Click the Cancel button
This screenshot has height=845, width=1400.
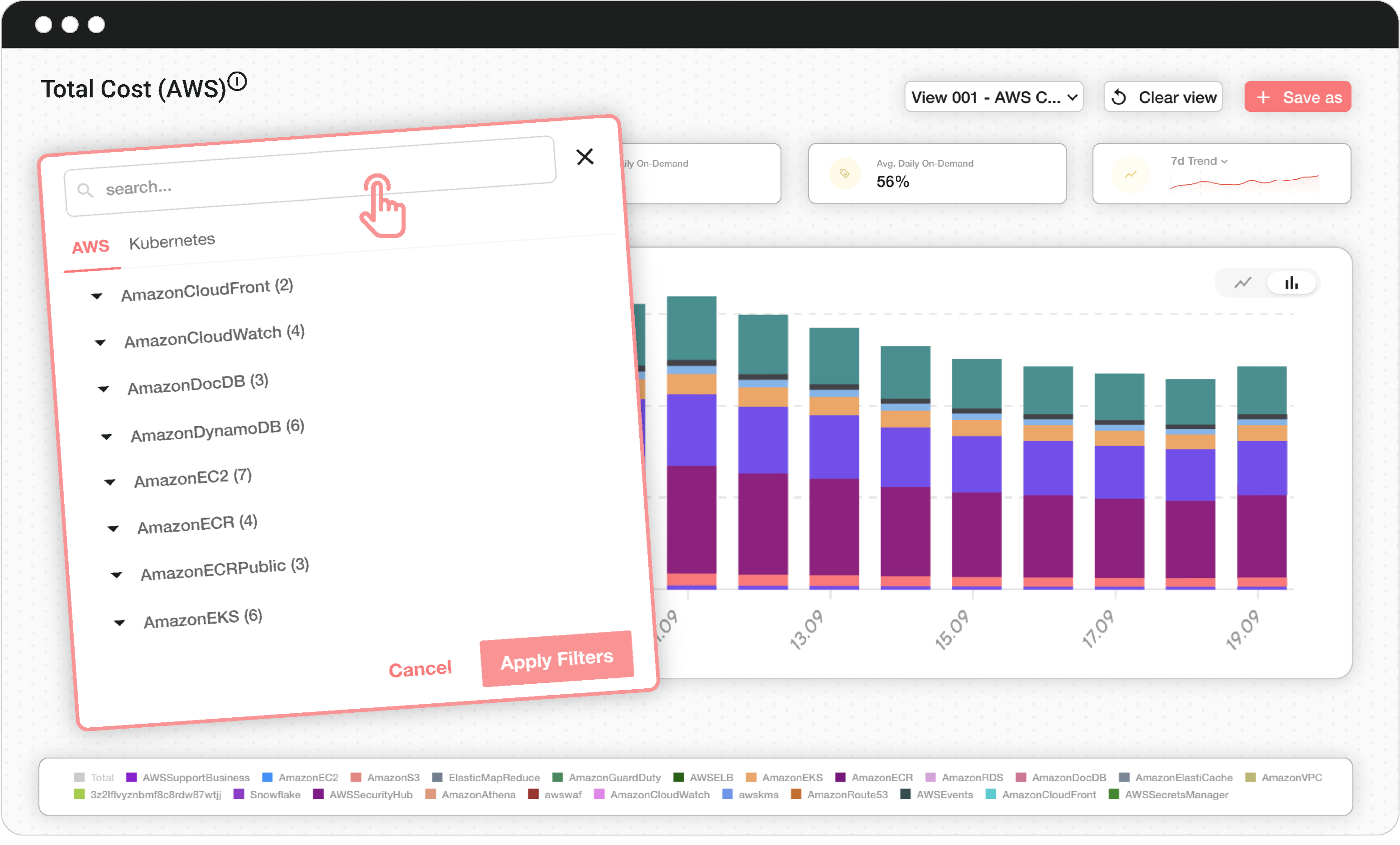[x=420, y=669]
